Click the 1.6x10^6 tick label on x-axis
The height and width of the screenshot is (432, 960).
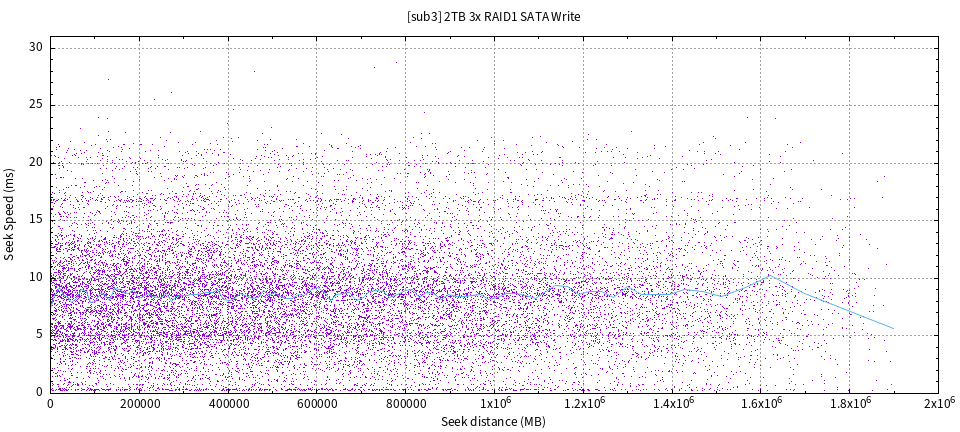click(760, 402)
